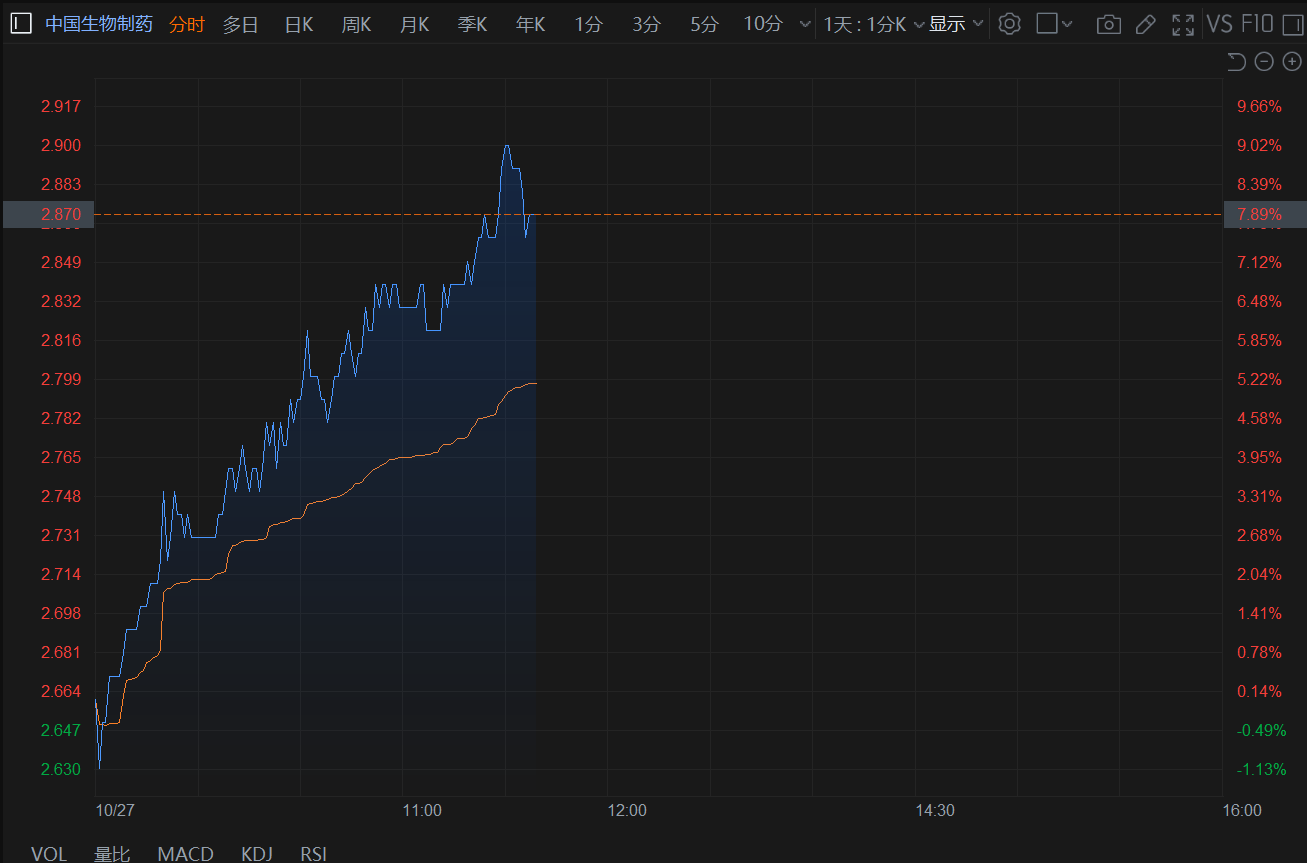Open the chart layout square dropdown

[1054, 24]
